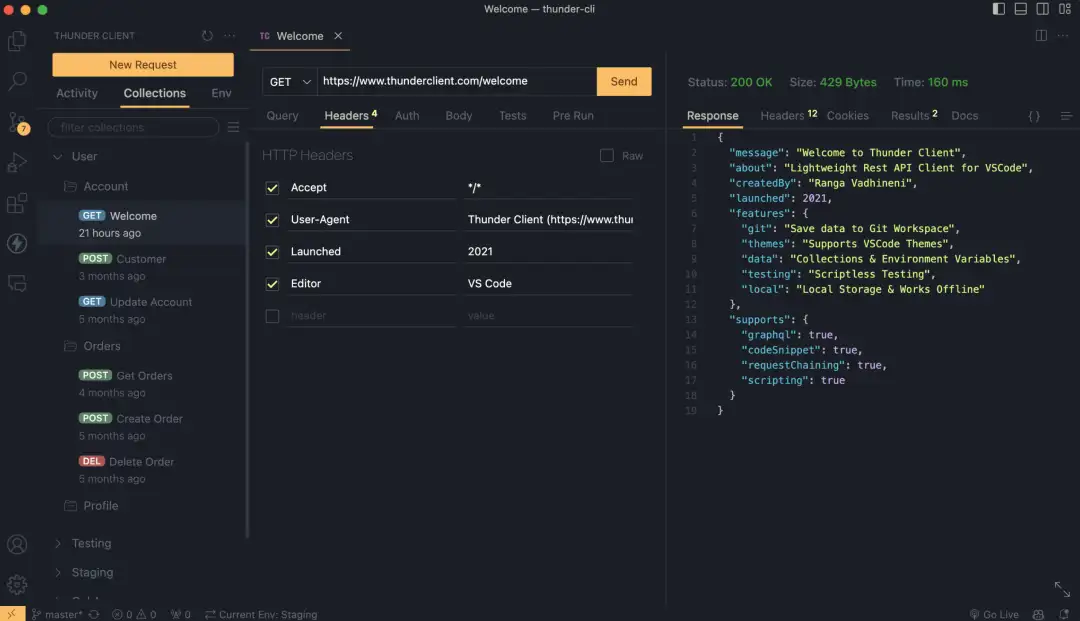Click the refresh icon beside Thunder Client title
This screenshot has height=621, width=1080.
point(207,36)
